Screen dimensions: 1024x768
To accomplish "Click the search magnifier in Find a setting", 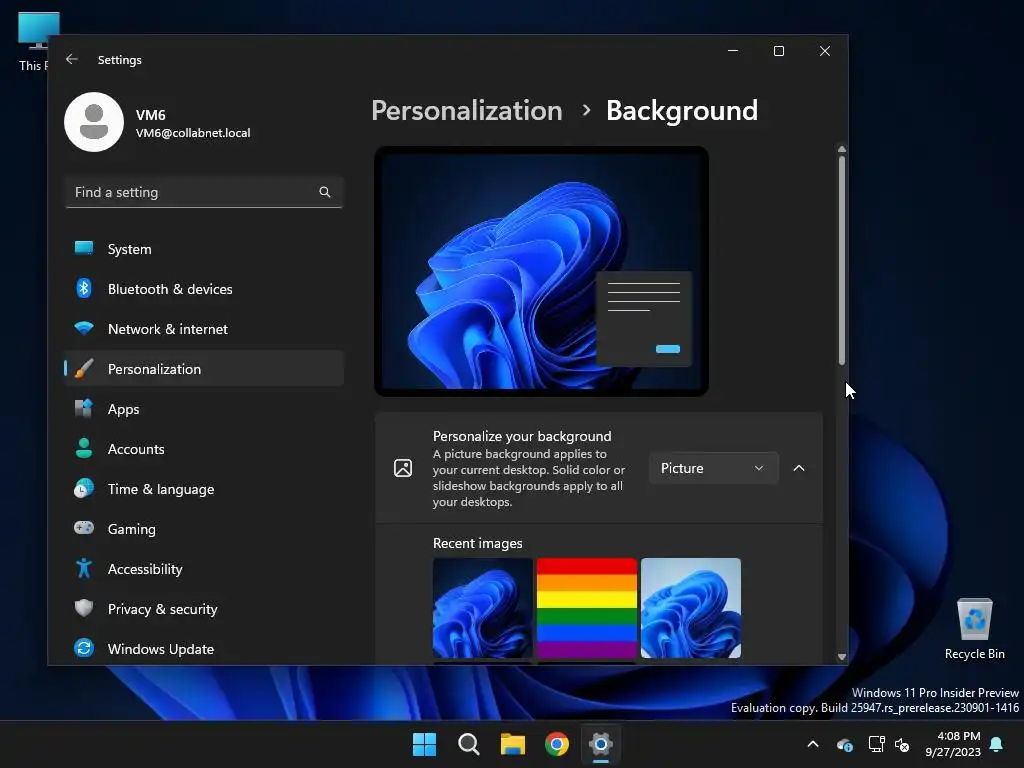I will tap(325, 192).
